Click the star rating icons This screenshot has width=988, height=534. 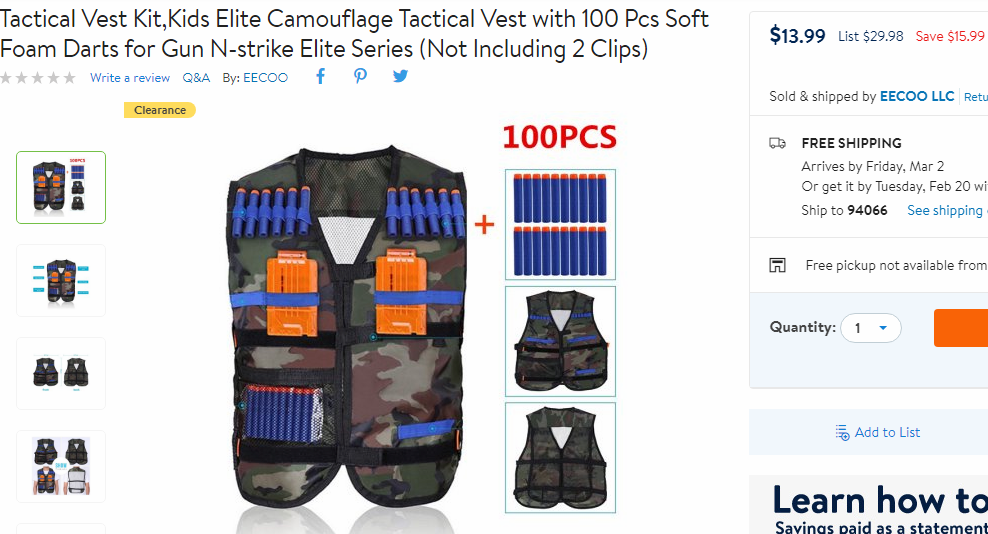[38, 78]
